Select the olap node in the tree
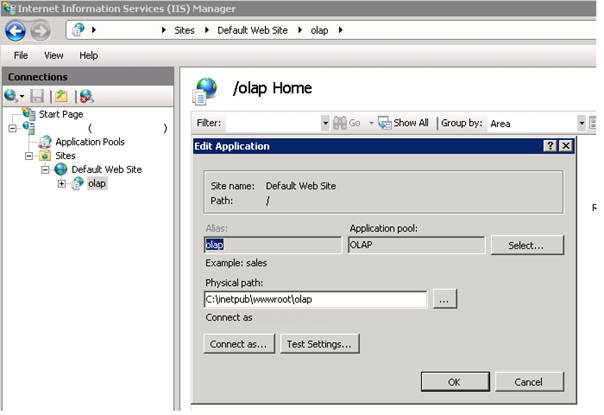Screen dimensions: 604x415 pyautogui.click(x=97, y=183)
